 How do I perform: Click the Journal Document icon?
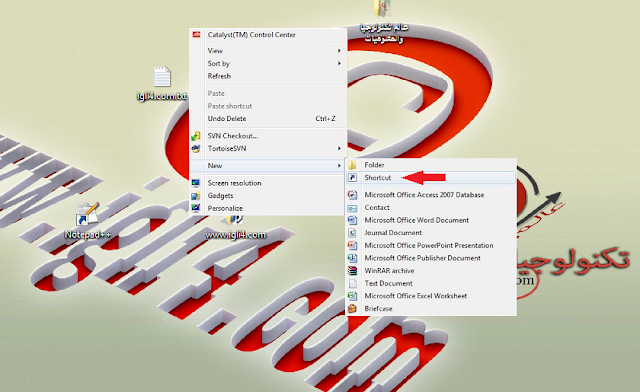[352, 233]
